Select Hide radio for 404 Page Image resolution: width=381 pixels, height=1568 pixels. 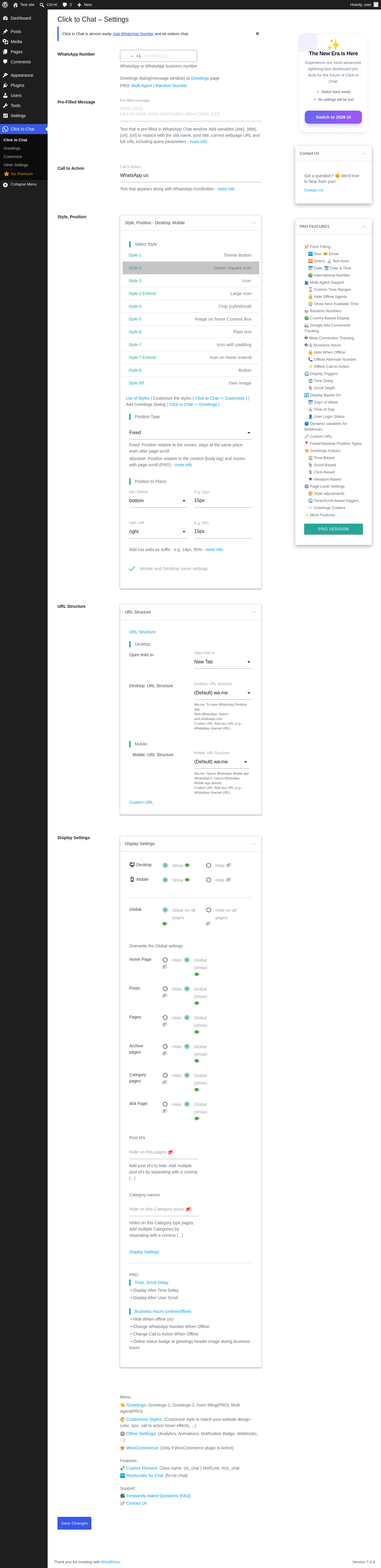(x=165, y=1104)
